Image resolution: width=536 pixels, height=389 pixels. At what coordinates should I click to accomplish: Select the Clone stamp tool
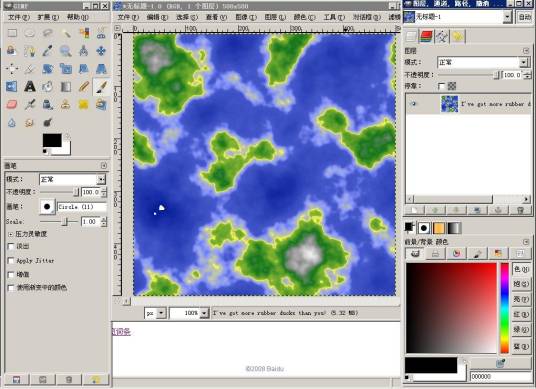coord(66,104)
